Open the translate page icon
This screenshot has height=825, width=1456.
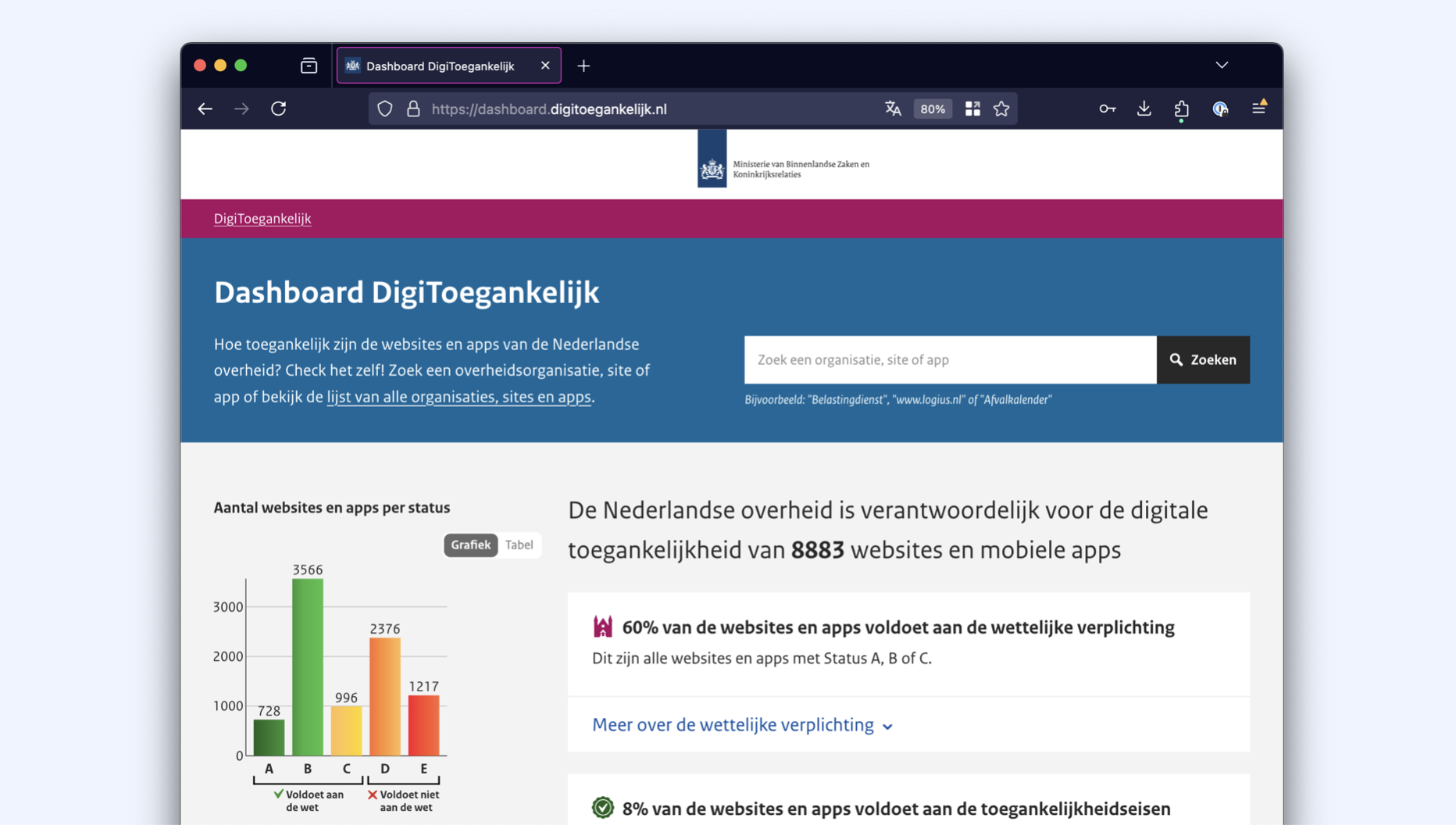click(893, 109)
